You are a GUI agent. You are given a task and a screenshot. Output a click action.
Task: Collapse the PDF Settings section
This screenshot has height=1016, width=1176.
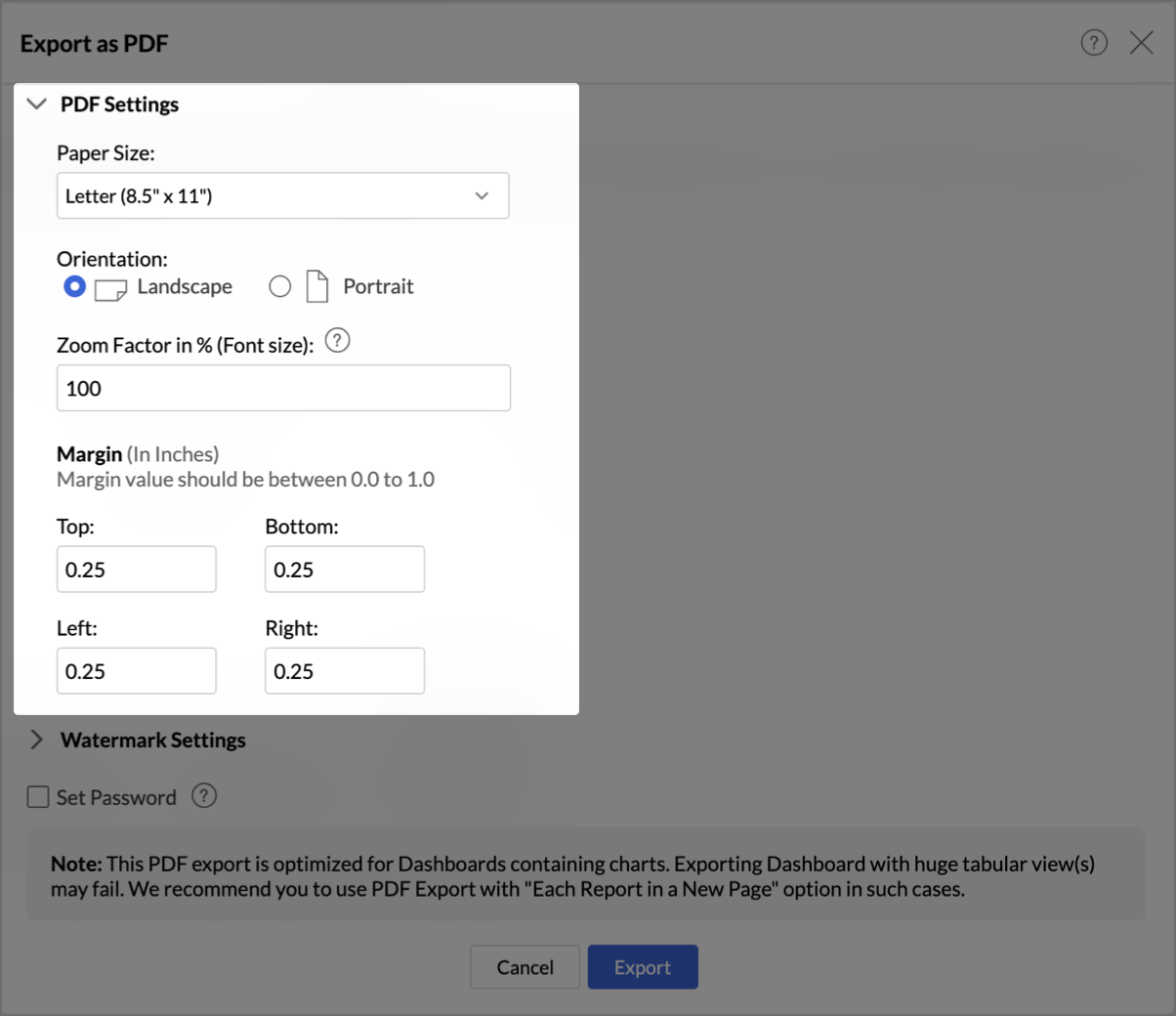[37, 105]
